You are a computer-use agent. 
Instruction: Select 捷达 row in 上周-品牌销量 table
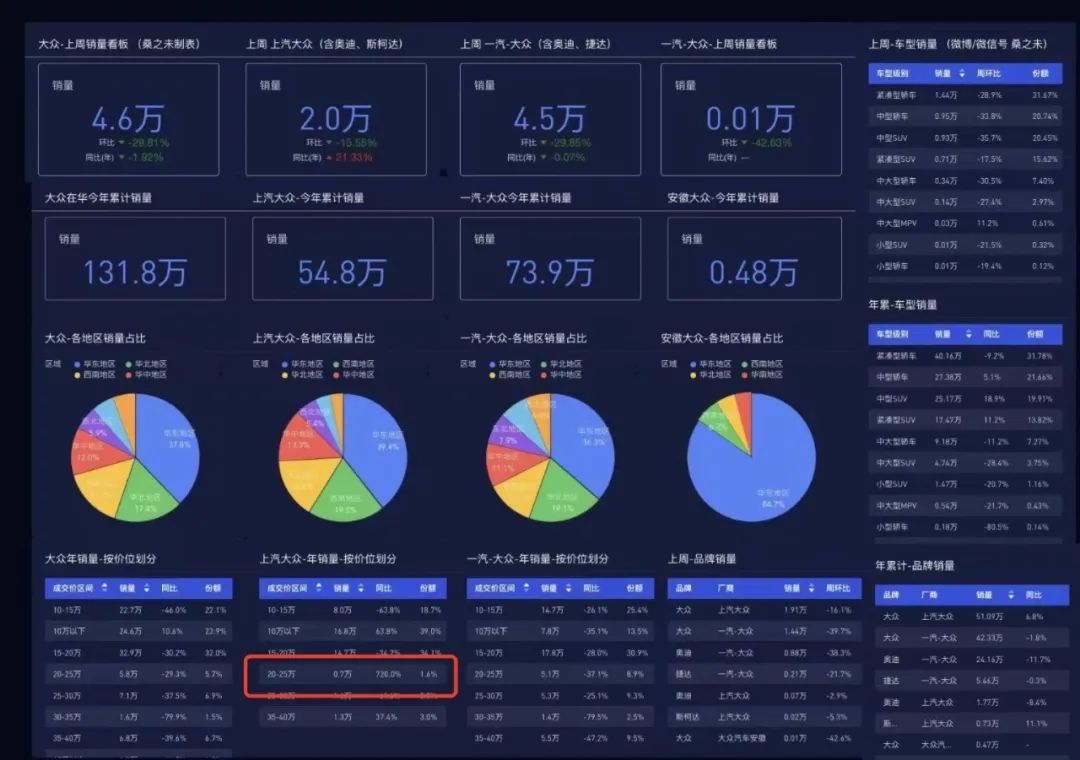coord(765,674)
